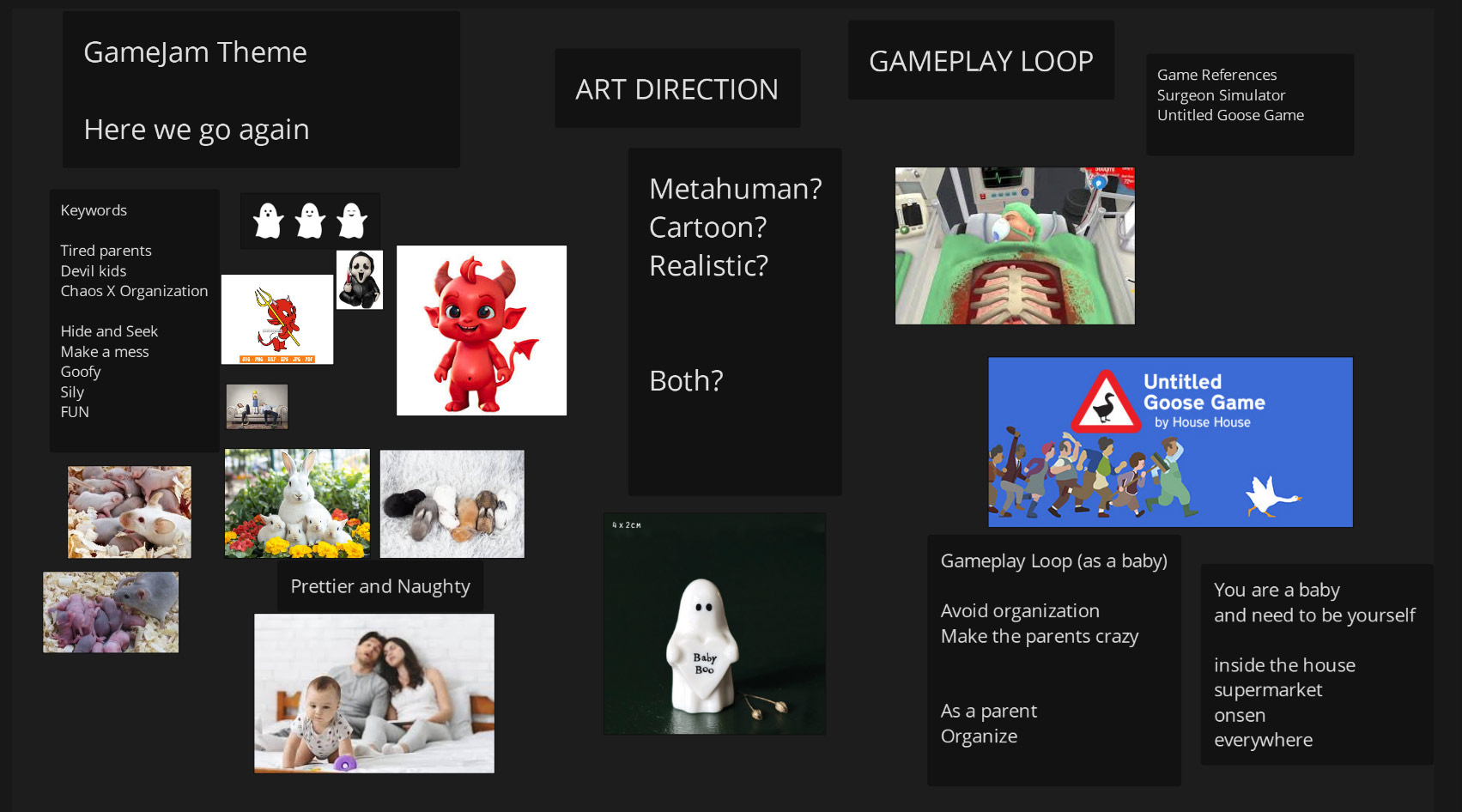Screen dimensions: 1462x812
Task: Select the small tired parent on couch image
Action: point(257,406)
